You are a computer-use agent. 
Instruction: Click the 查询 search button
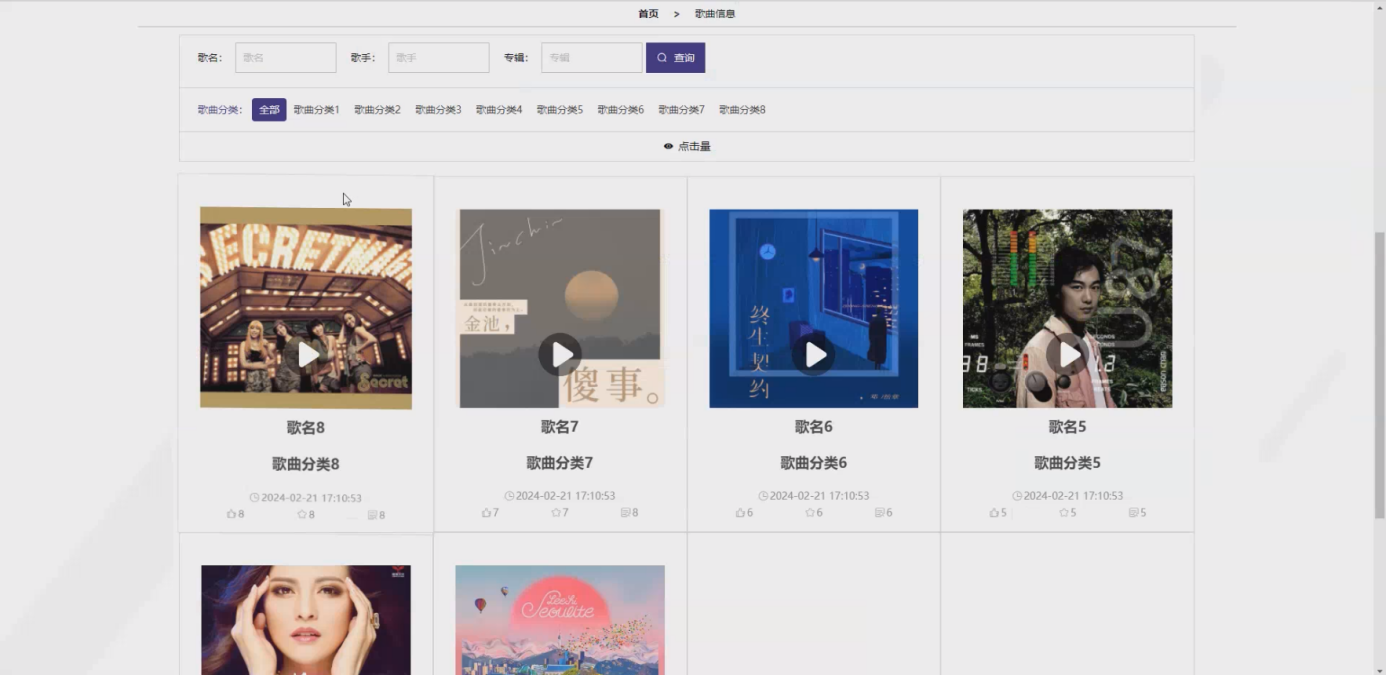pyautogui.click(x=675, y=57)
